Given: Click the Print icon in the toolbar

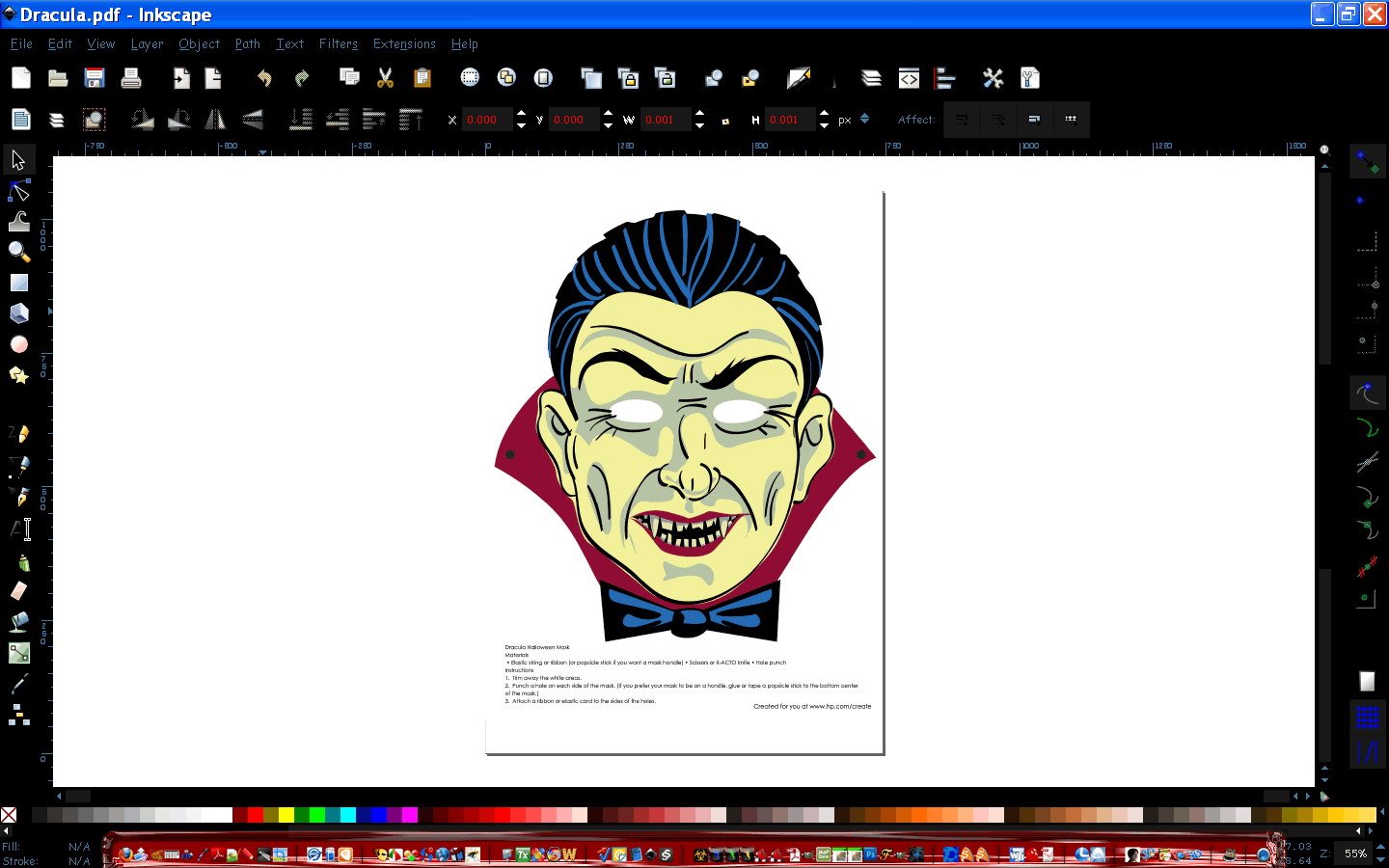Looking at the screenshot, I should [131, 78].
